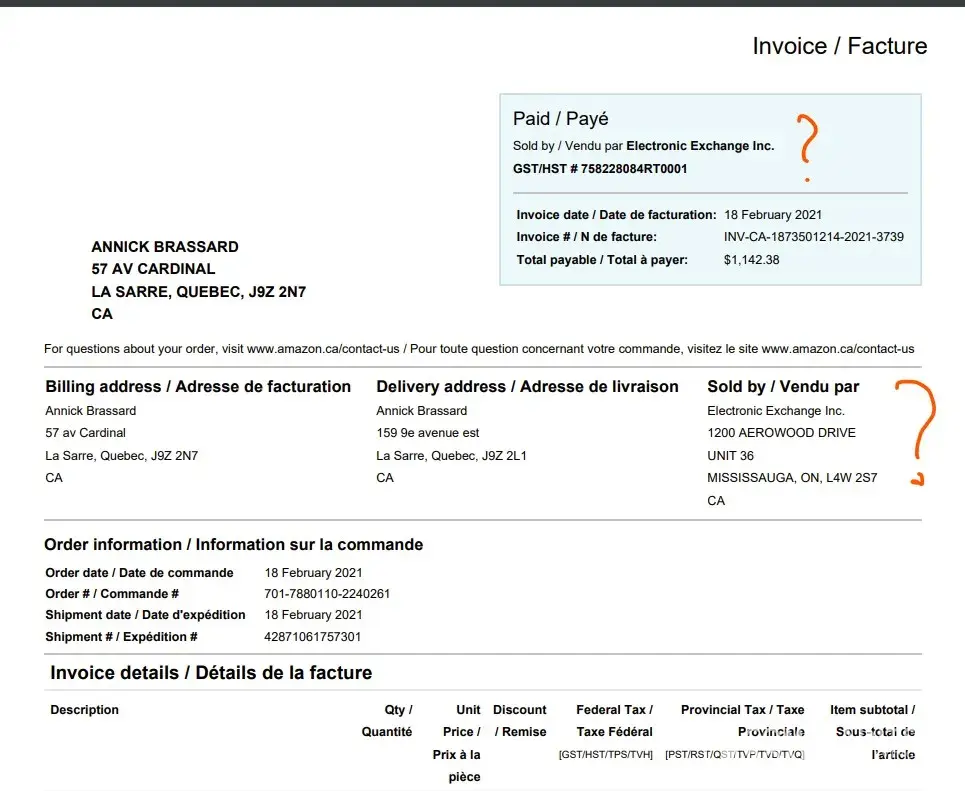Image resolution: width=965 pixels, height=791 pixels.
Task: Click the Description column header
Action: 84,710
